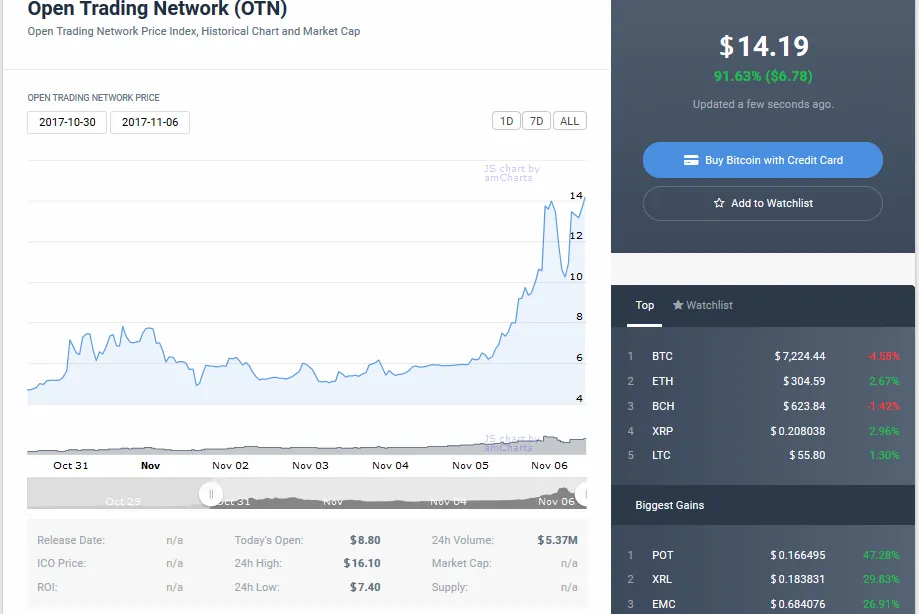Click the Nov 05 label on chart axis

coord(470,466)
